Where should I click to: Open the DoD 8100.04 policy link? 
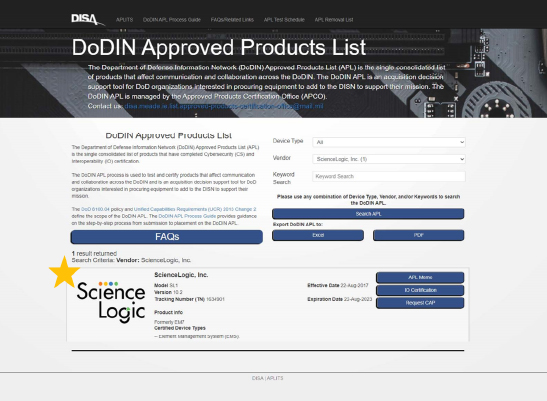95,209
